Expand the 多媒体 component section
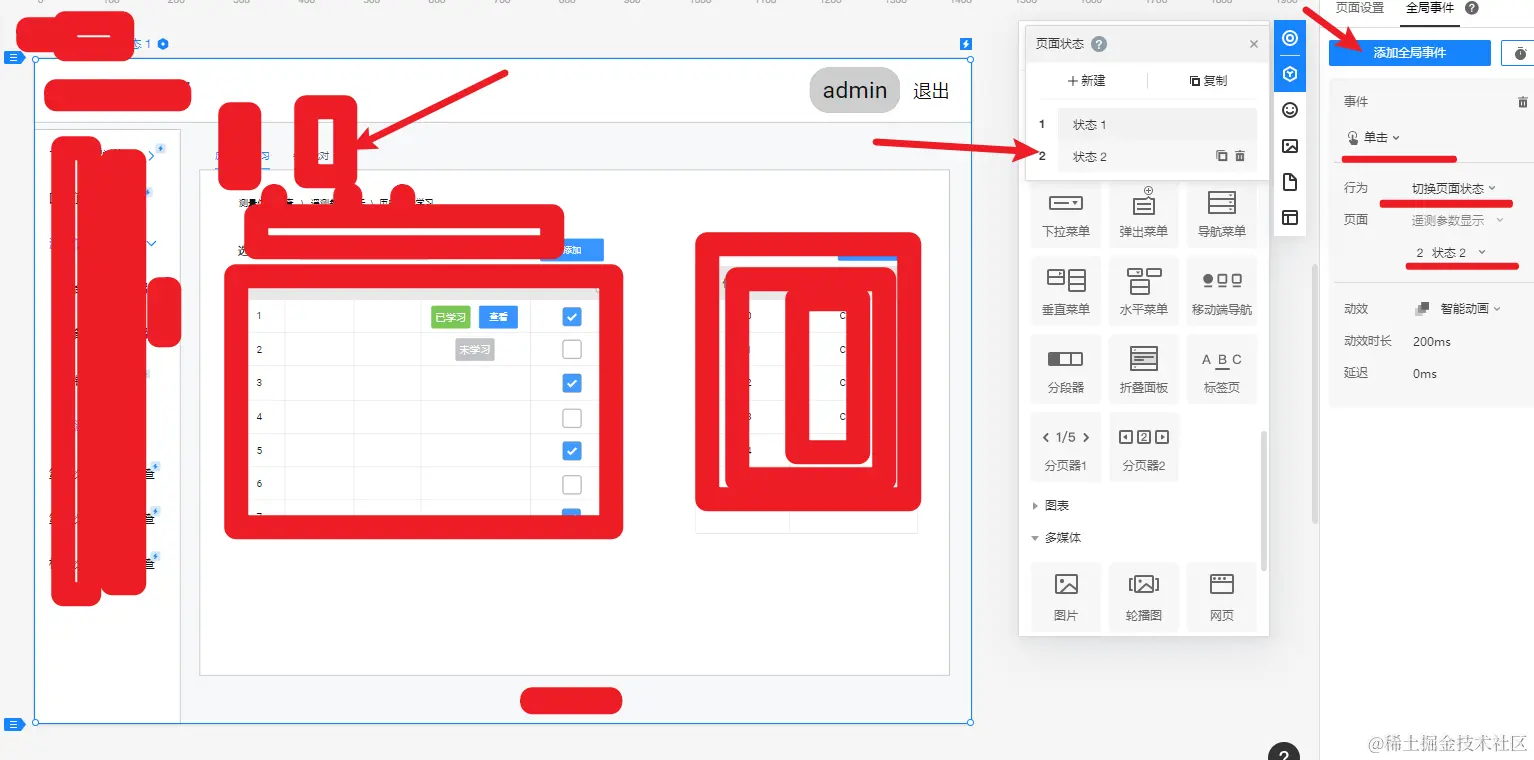 [1054, 537]
